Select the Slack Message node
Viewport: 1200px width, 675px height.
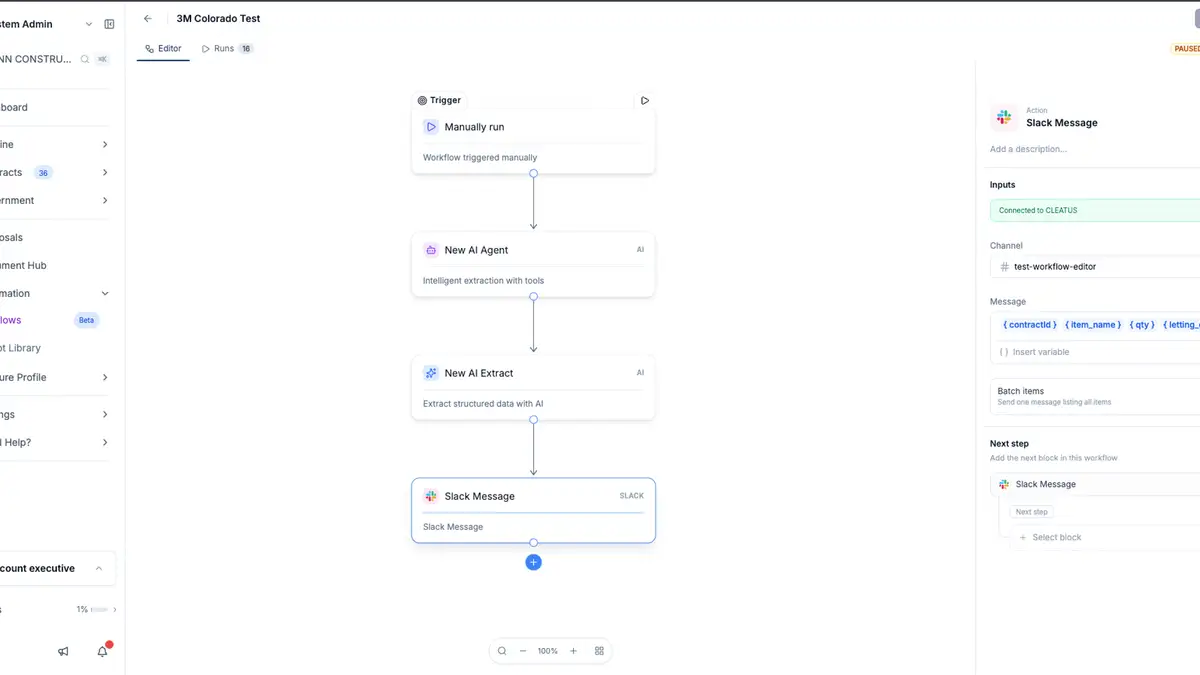533,511
